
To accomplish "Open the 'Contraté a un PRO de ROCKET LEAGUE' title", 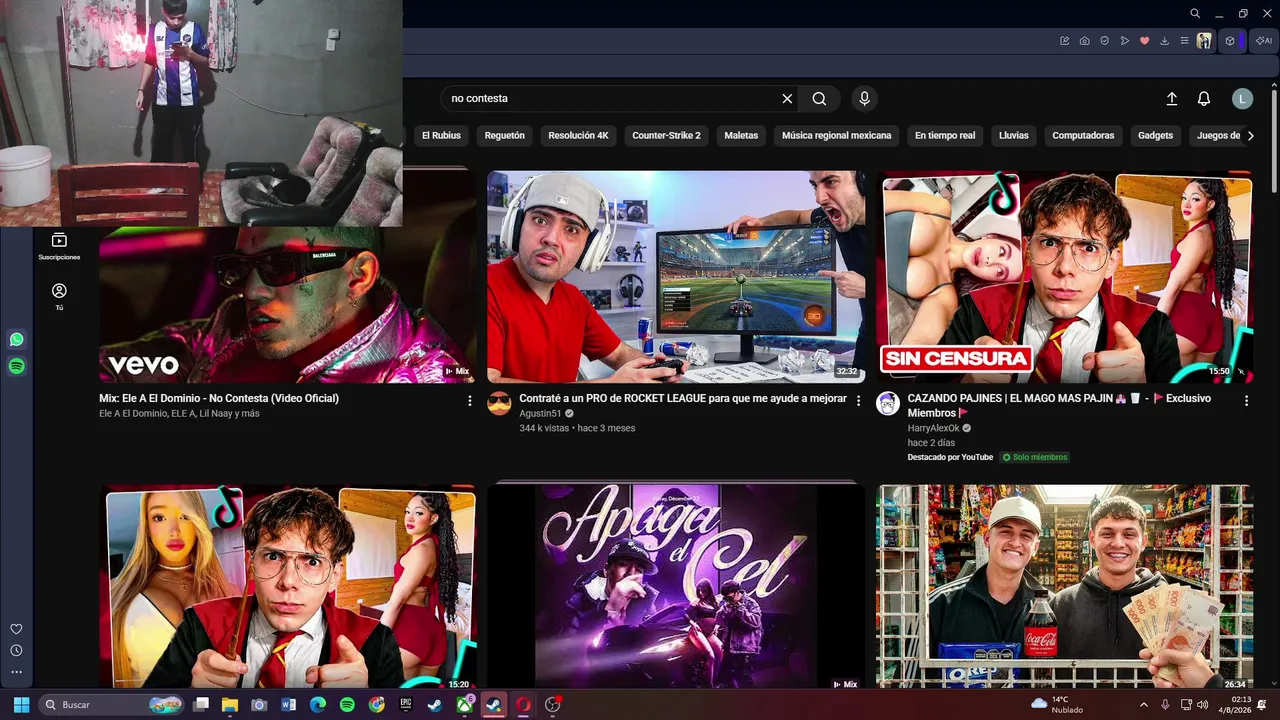I will [x=683, y=398].
